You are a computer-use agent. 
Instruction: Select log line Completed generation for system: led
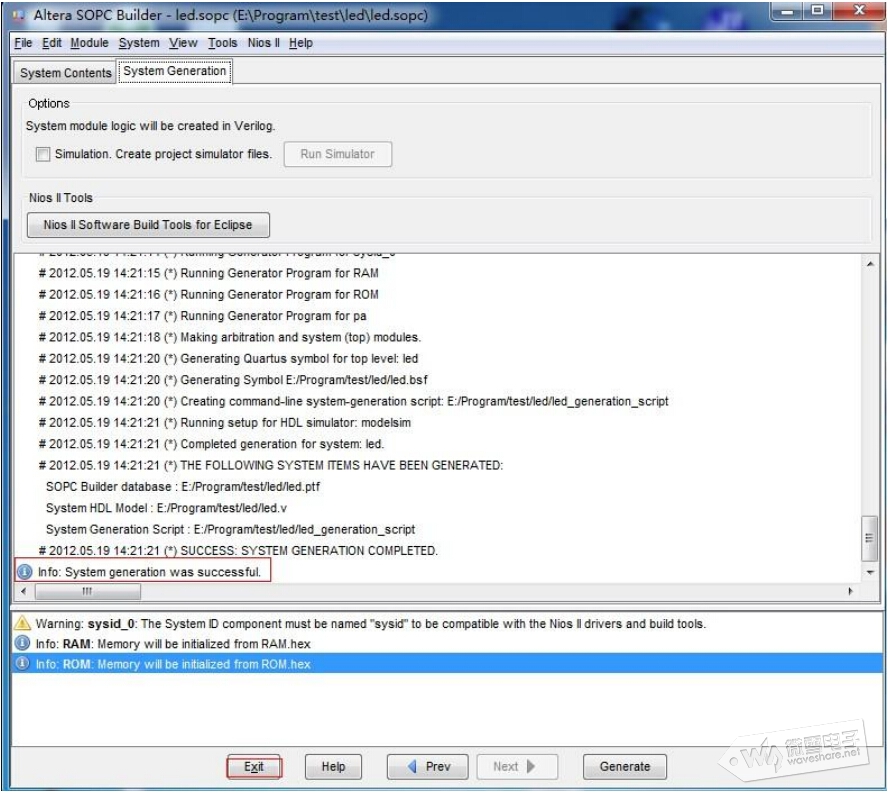tap(211, 444)
